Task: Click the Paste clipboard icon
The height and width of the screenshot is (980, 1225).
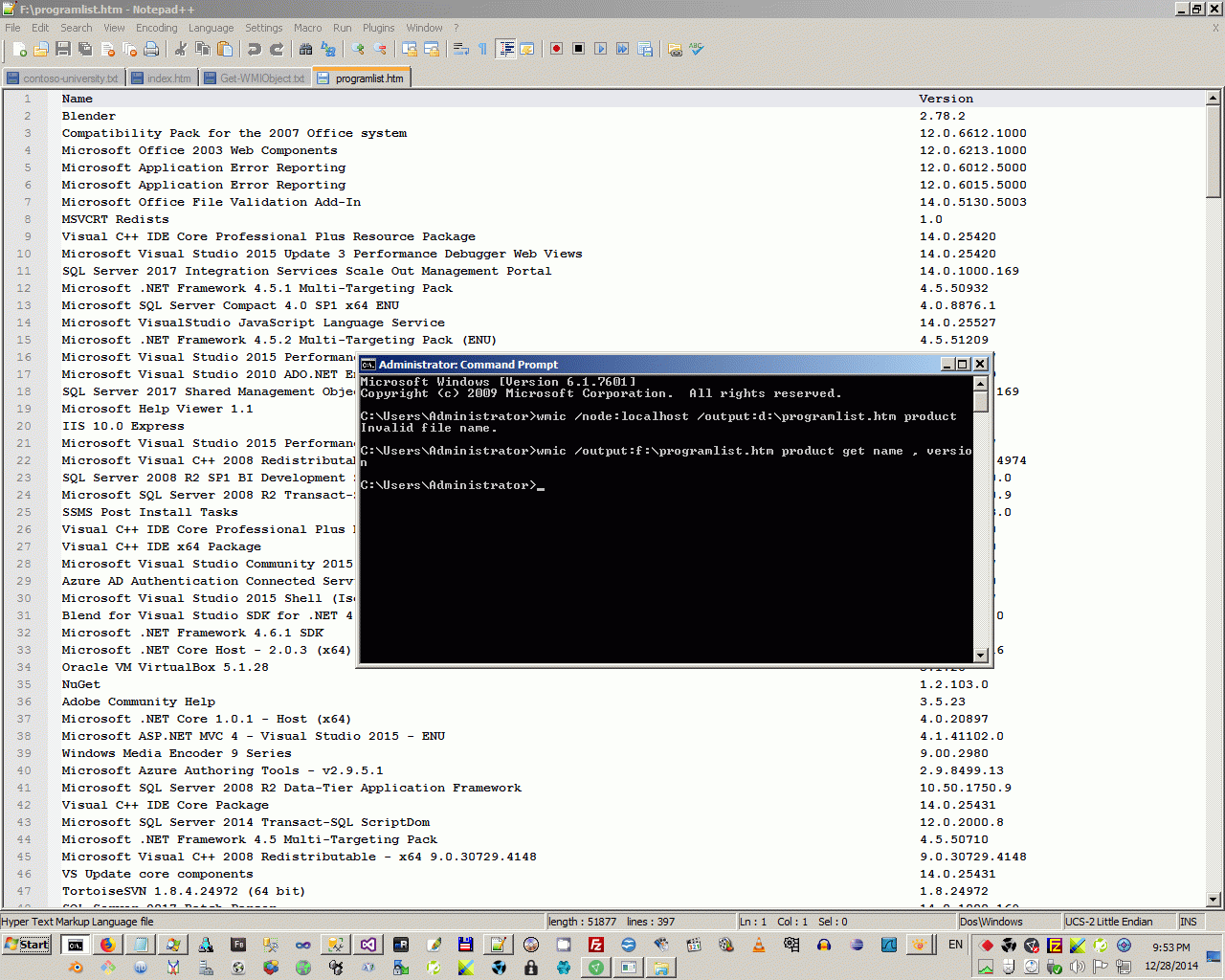Action: [224, 49]
